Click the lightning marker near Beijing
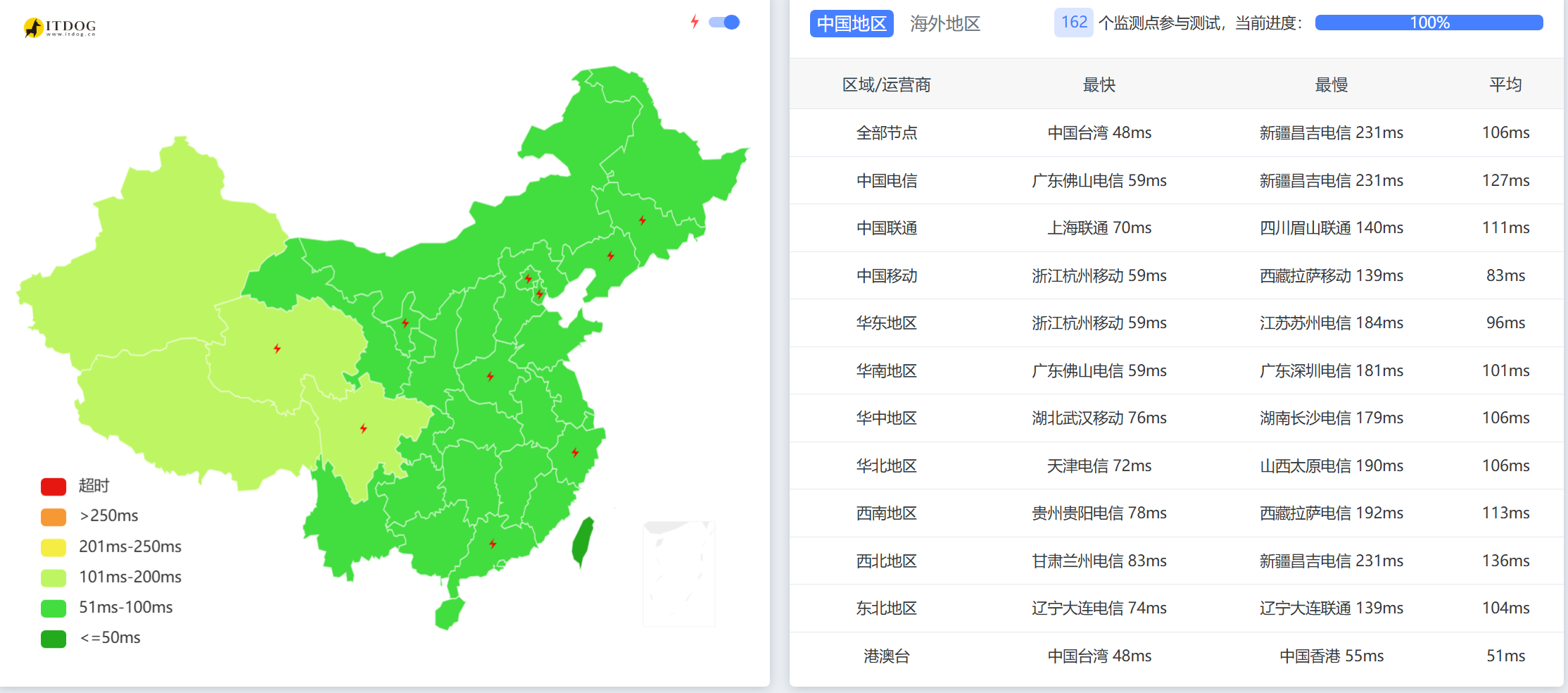This screenshot has height=693, width=1568. (x=526, y=280)
